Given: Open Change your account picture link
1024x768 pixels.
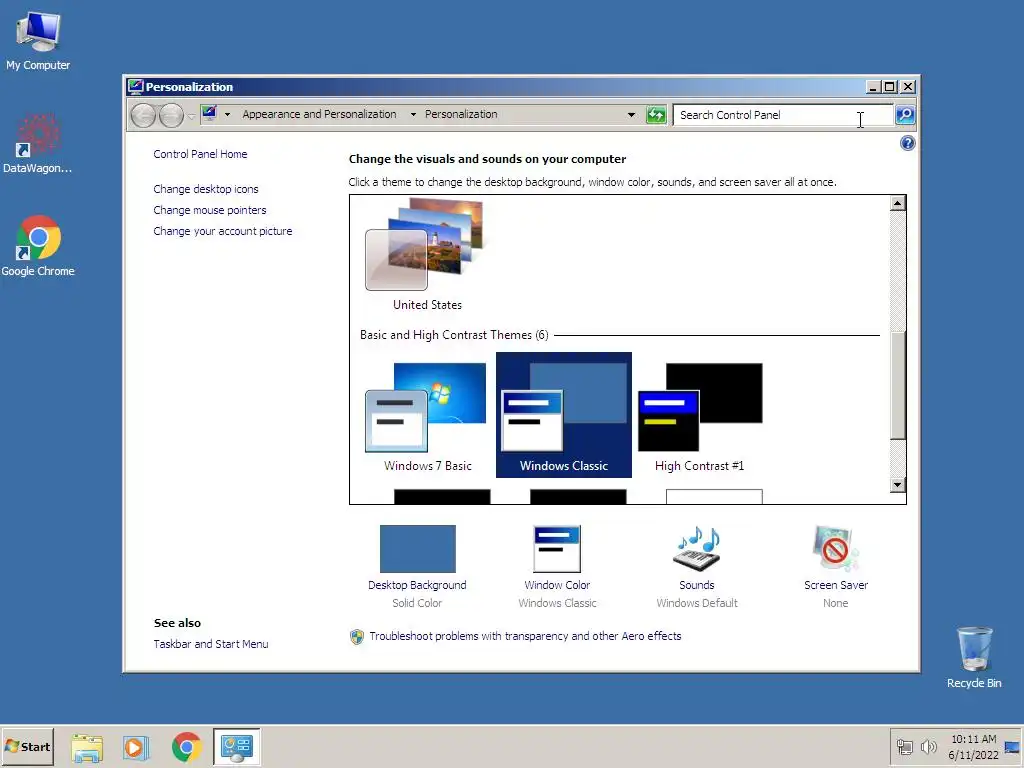Looking at the screenshot, I should (x=223, y=231).
